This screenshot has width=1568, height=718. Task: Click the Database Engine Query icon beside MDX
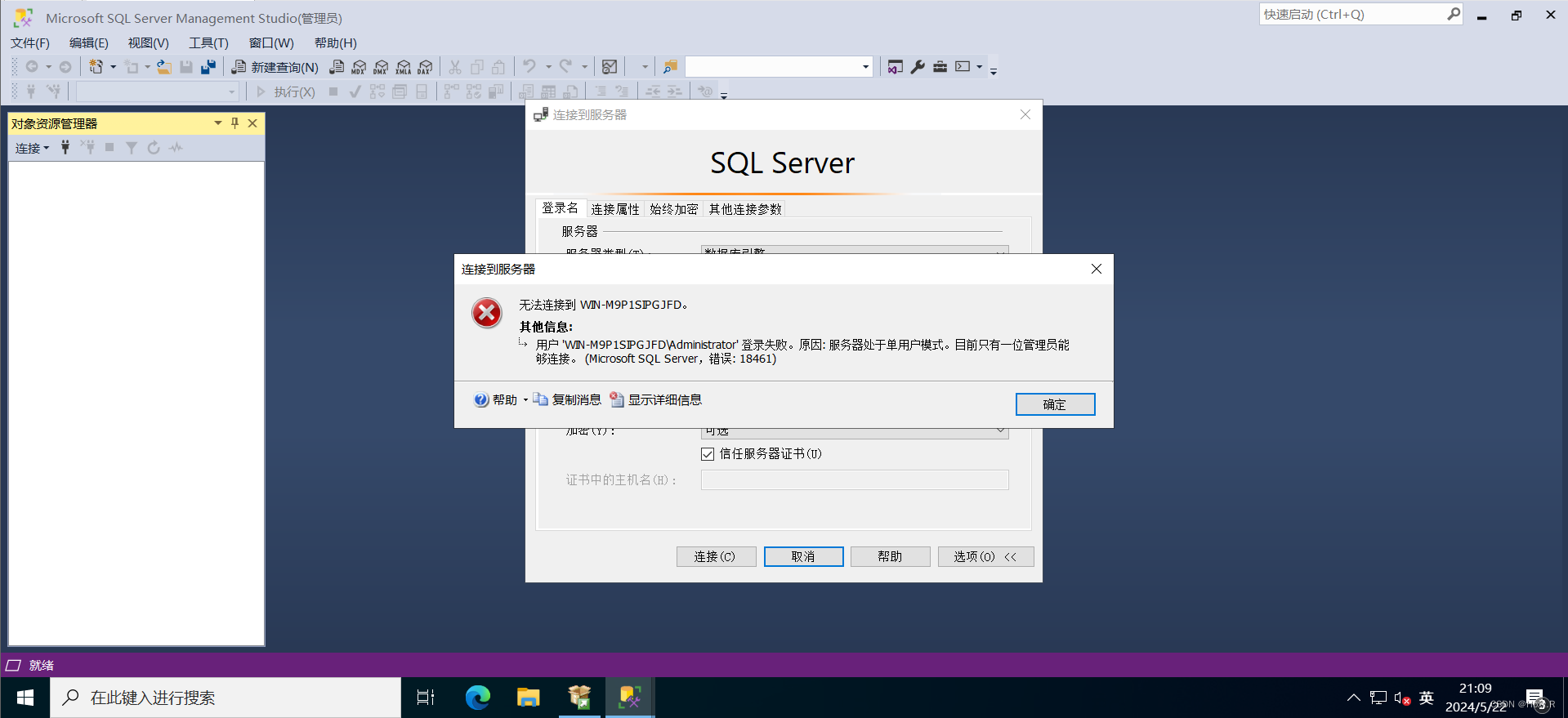(x=337, y=67)
